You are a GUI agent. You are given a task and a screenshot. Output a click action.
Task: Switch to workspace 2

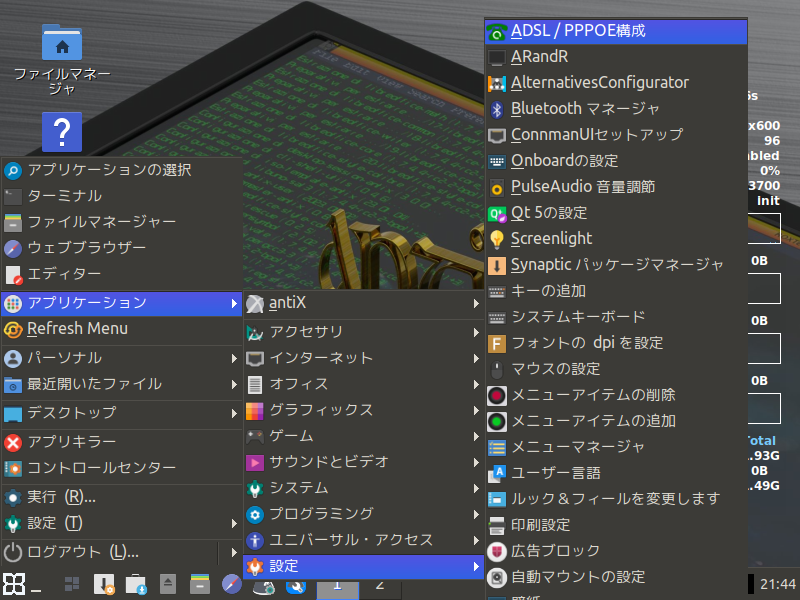click(380, 588)
